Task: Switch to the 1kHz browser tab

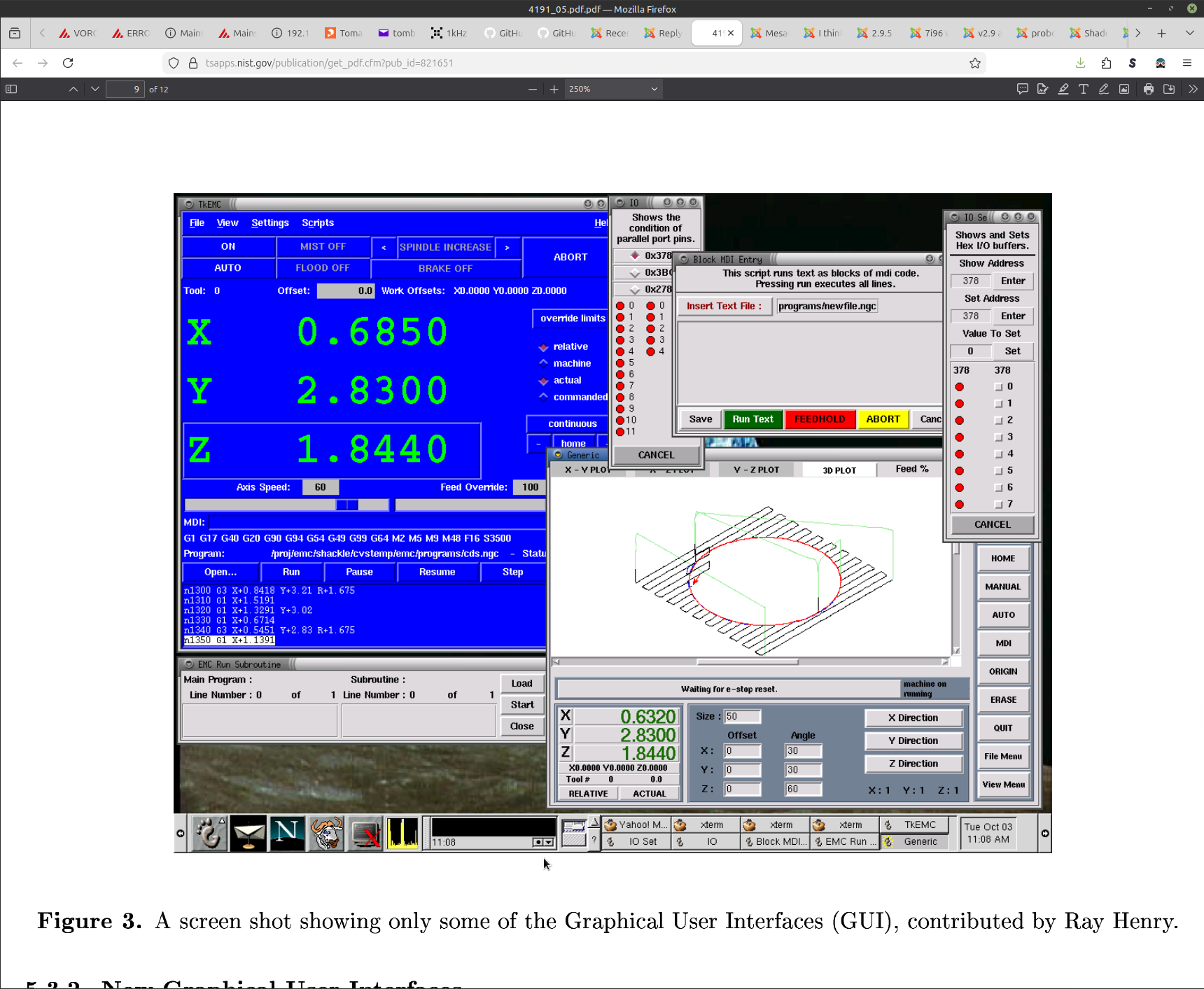Action: coord(449,33)
